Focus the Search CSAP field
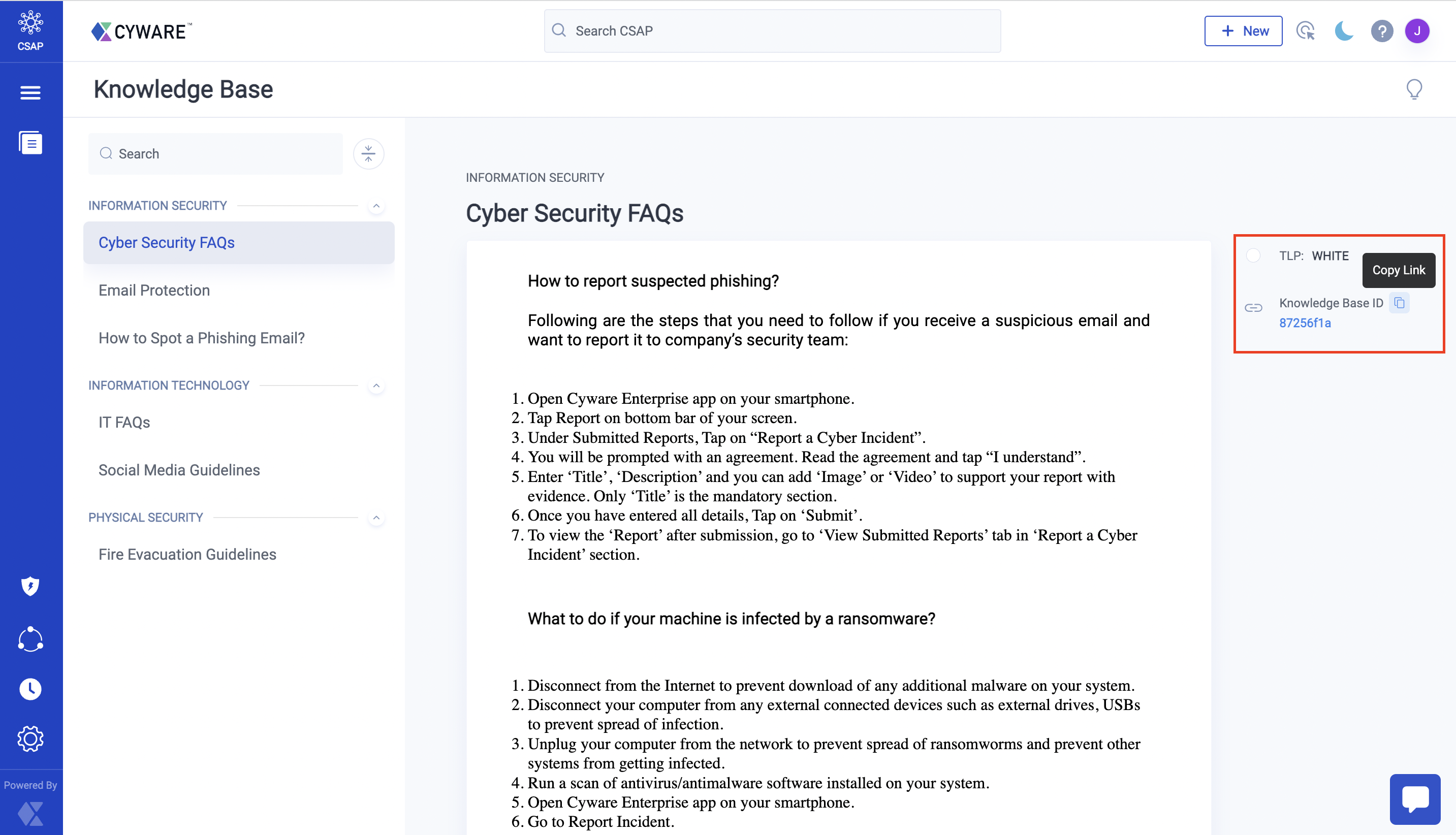 coord(772,31)
